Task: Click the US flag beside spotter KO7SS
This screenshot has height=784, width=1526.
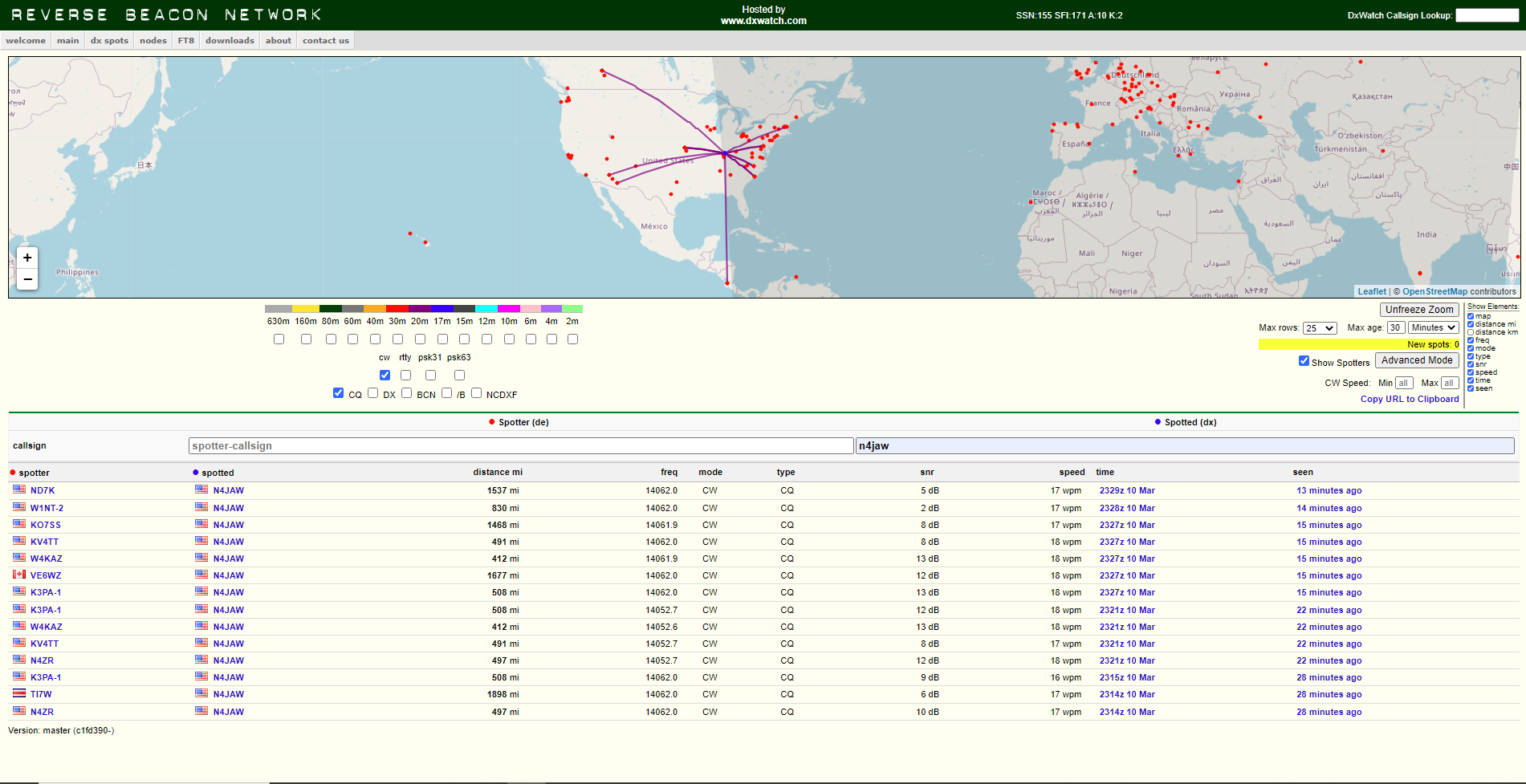Action: tap(19, 524)
